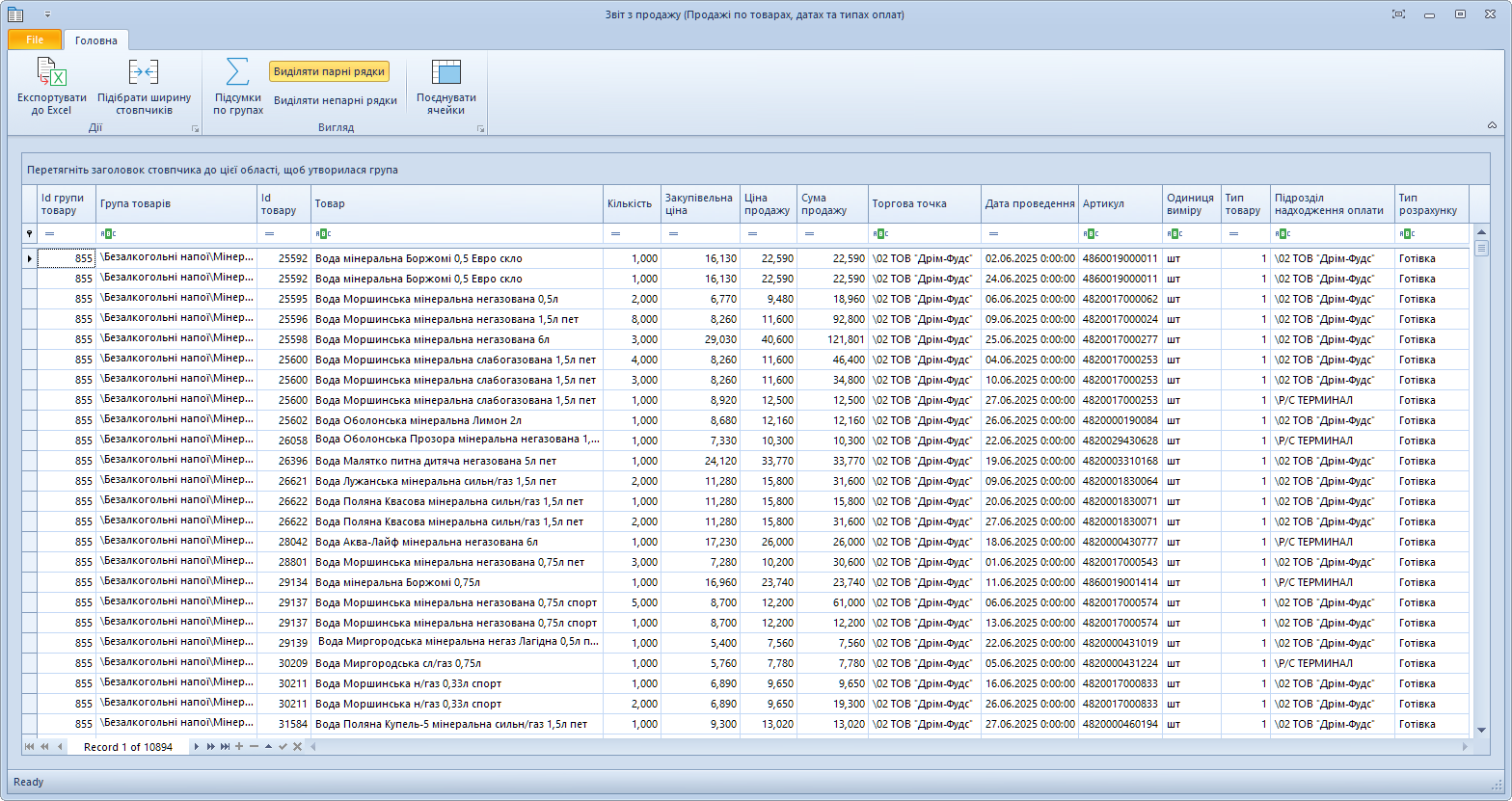Open the File tab
This screenshot has height=801, width=1512.
tap(35, 40)
